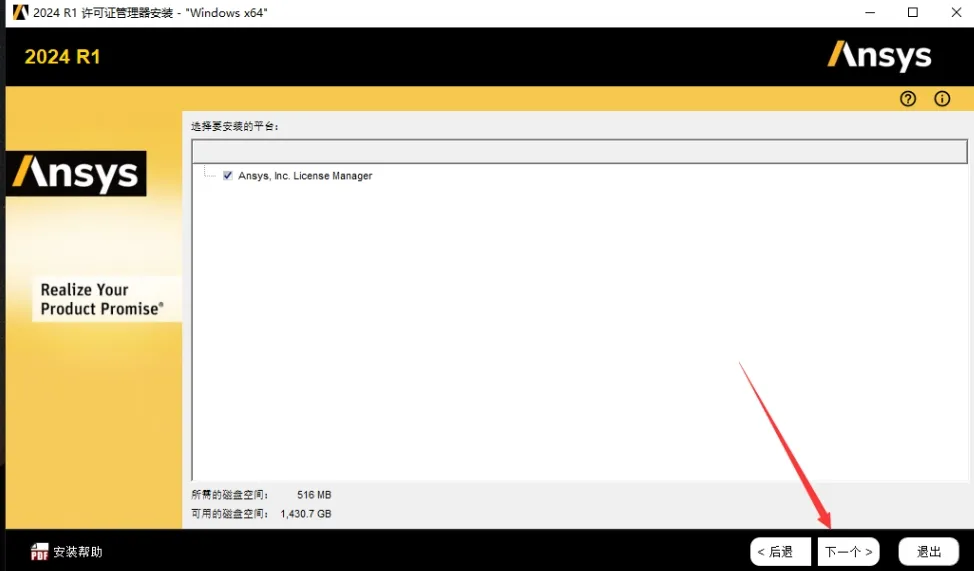Click the 2024 R1 banner text
This screenshot has width=974, height=571.
tap(62, 57)
